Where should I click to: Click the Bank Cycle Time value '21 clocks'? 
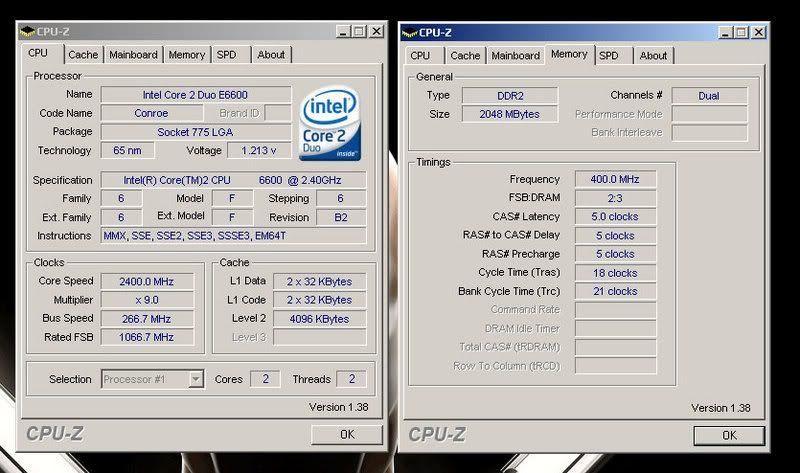pyautogui.click(x=615, y=291)
